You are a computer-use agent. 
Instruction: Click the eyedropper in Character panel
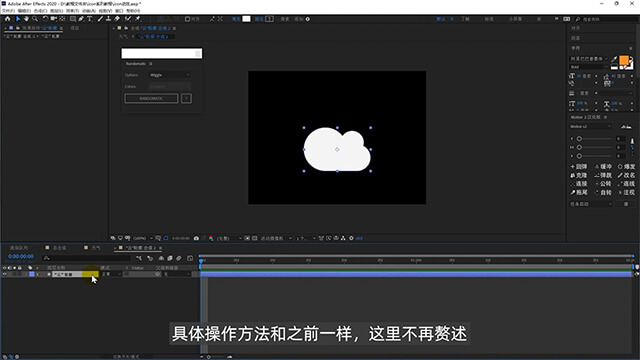point(614,59)
